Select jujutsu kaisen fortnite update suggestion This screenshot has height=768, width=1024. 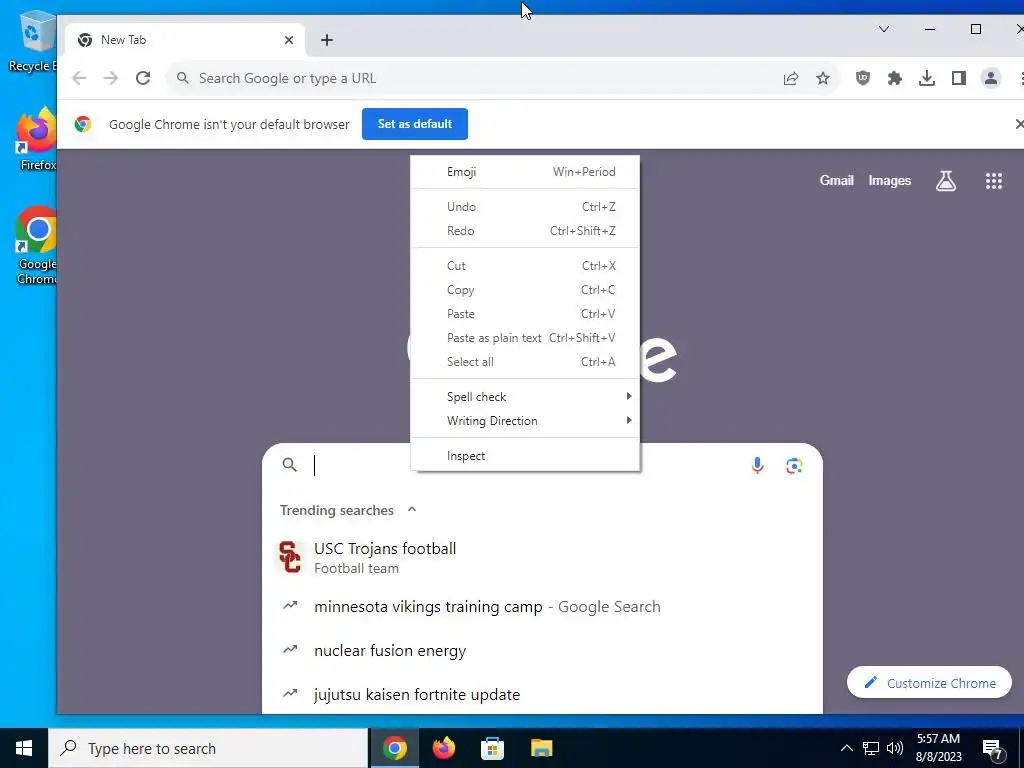tap(542, 694)
